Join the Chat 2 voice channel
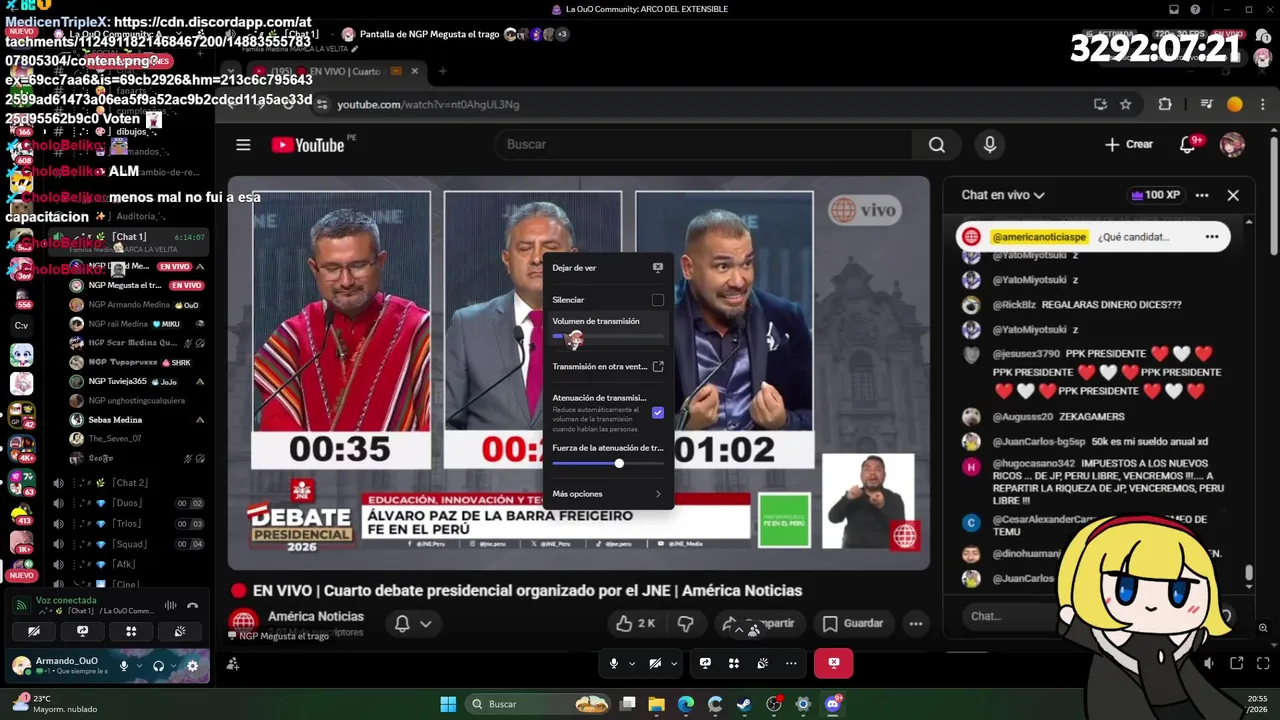 point(129,483)
